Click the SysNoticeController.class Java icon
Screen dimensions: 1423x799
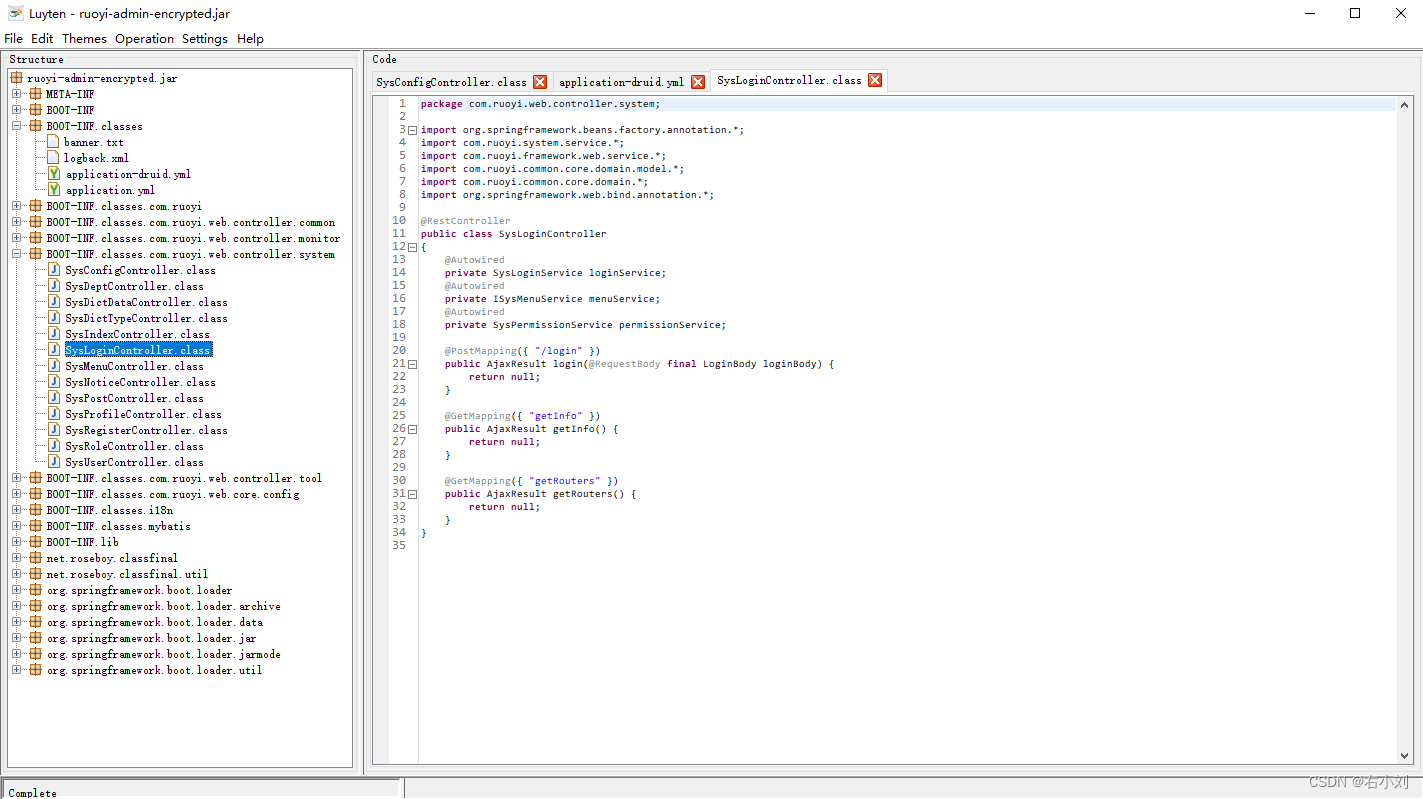pyautogui.click(x=54, y=382)
